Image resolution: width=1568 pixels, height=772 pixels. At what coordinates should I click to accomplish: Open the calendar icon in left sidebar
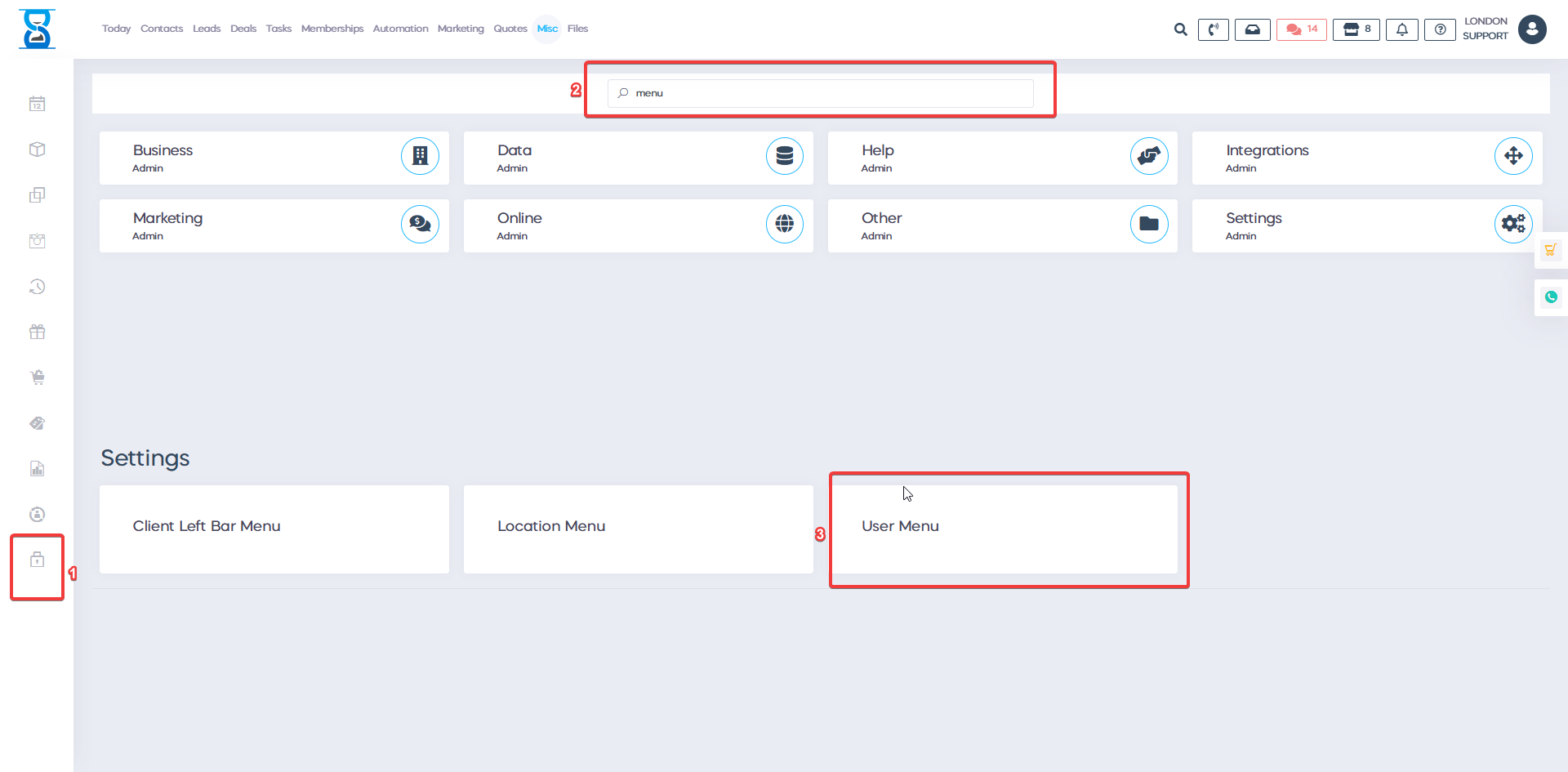point(37,104)
